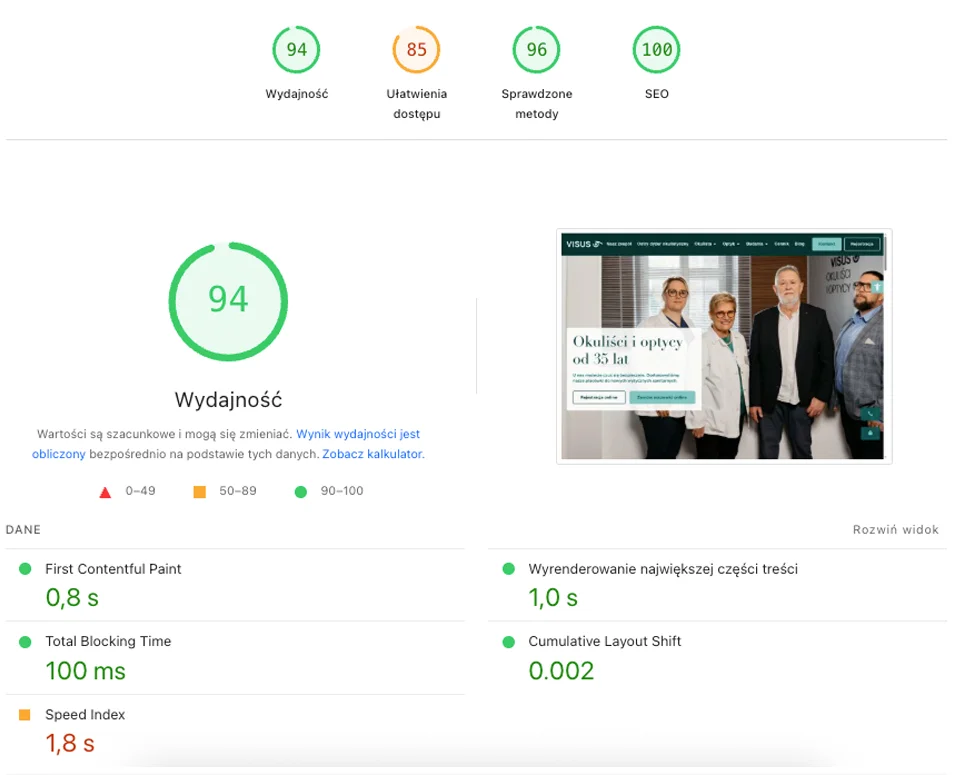Viewport: 955px width, 775px height.
Task: Click the SEO label under the top gauge
Action: coord(656,94)
